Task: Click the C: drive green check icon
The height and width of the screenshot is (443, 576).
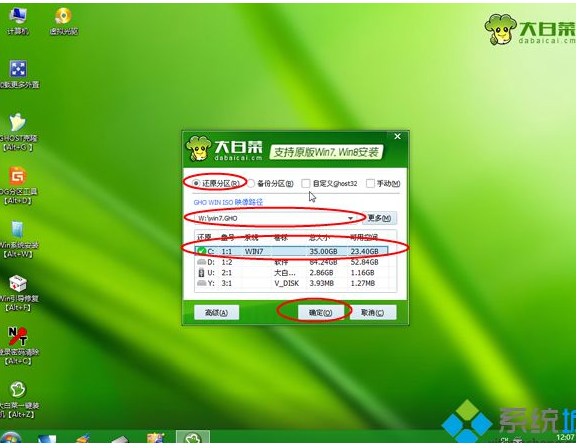Action: point(201,251)
